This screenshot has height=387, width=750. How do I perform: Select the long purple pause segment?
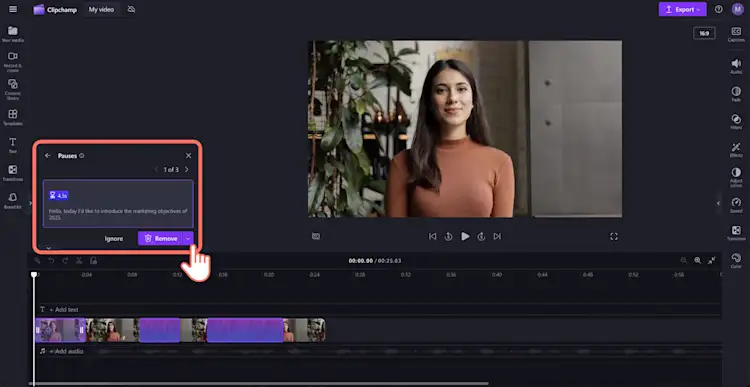(245, 330)
